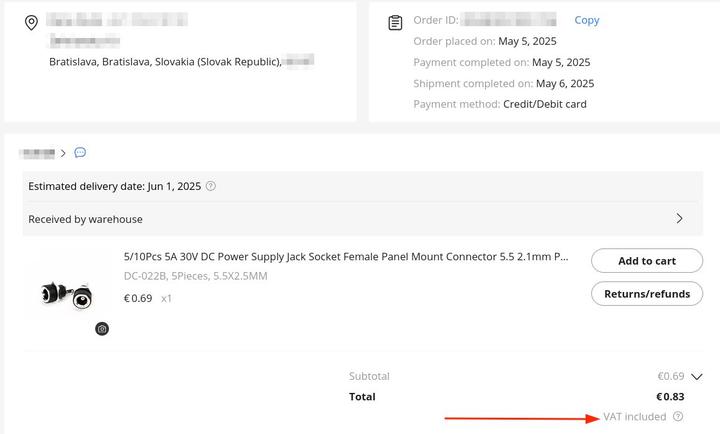Click the camera icon under product image
The height and width of the screenshot is (434, 720).
tap(102, 328)
